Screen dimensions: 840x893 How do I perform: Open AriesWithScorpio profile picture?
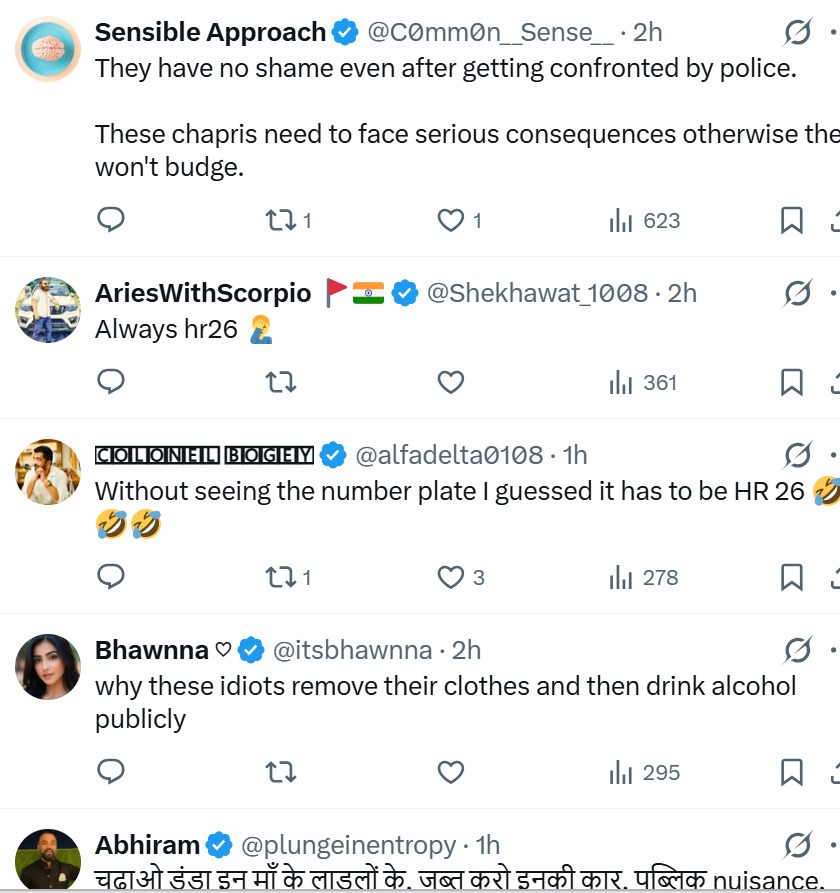(48, 309)
